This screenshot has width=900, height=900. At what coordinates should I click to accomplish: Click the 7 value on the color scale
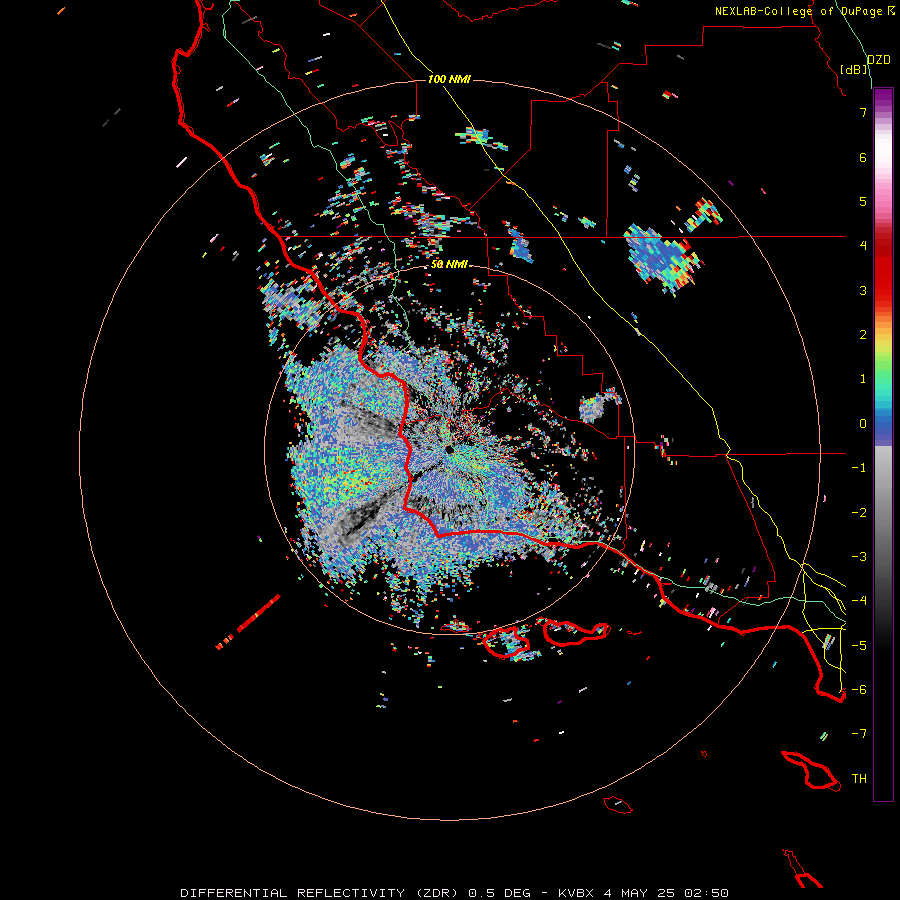click(x=863, y=112)
